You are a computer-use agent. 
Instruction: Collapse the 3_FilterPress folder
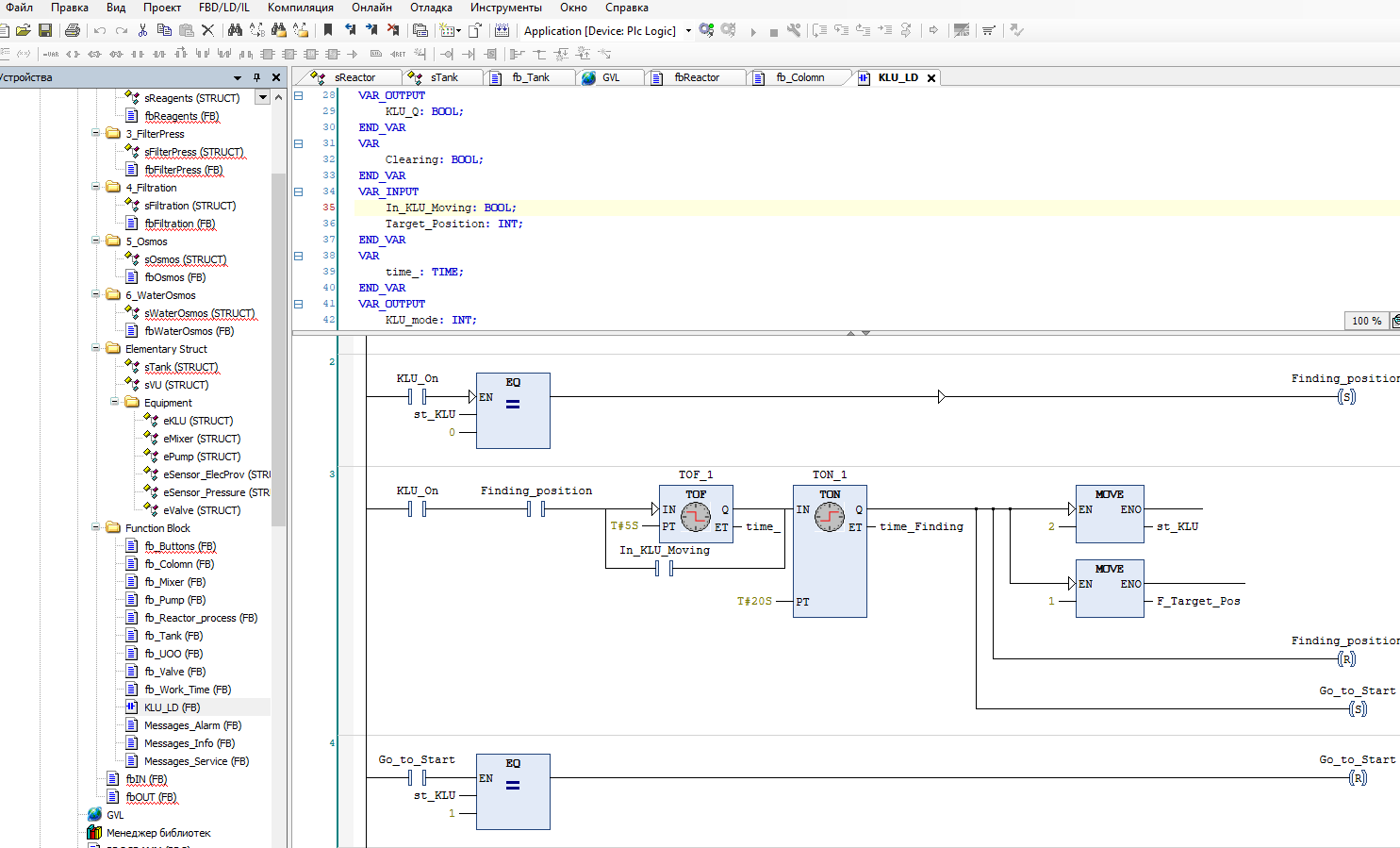[x=96, y=133]
